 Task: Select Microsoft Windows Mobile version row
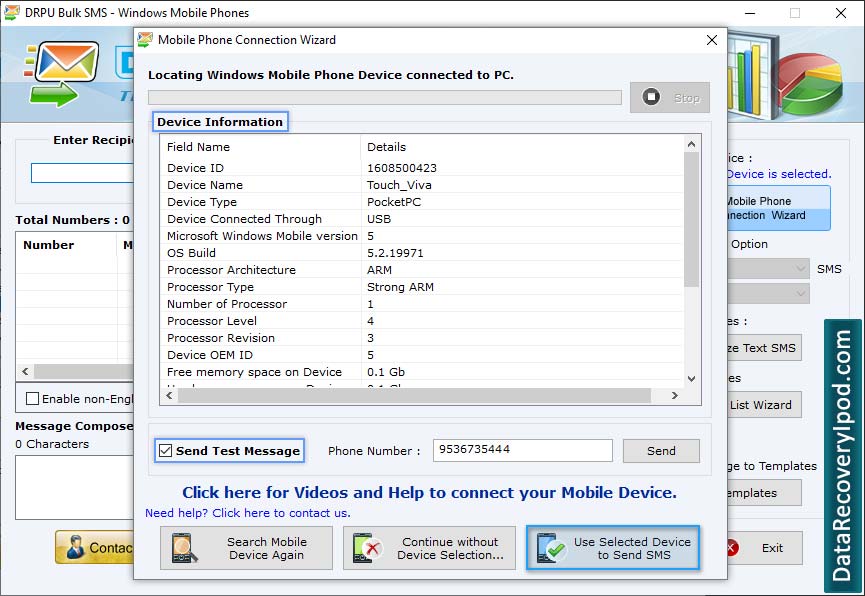(422, 236)
